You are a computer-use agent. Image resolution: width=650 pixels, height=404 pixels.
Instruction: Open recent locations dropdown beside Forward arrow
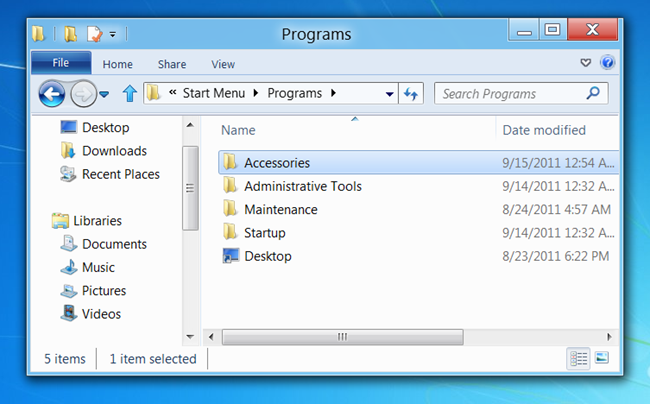(104, 94)
